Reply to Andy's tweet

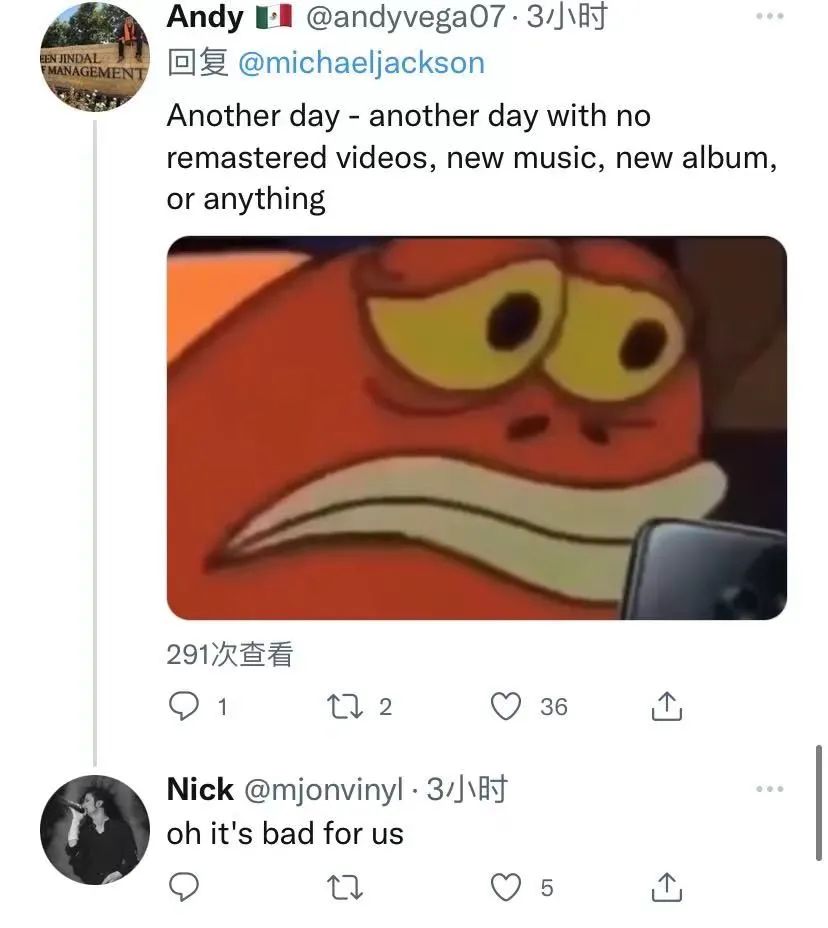tap(183, 707)
